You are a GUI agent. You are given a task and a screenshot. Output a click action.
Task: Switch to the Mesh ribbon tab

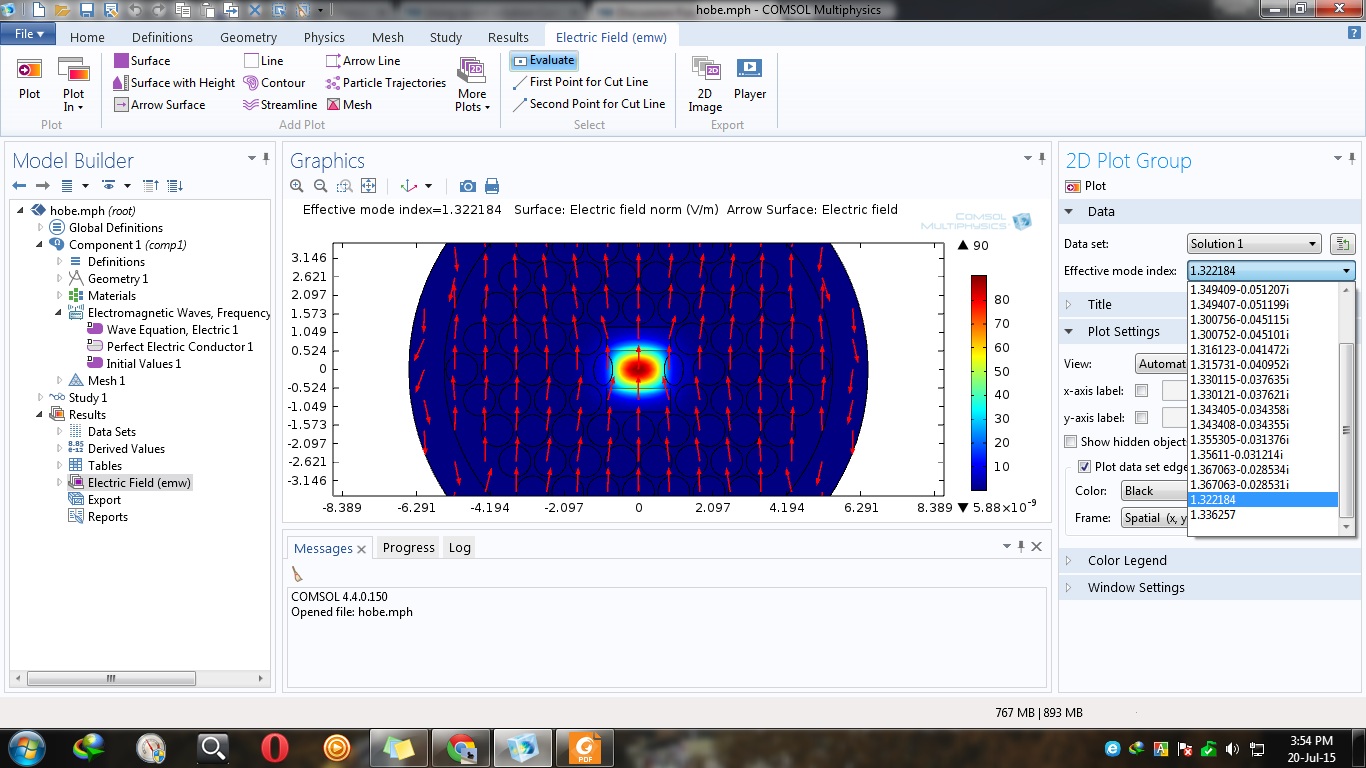(x=388, y=37)
